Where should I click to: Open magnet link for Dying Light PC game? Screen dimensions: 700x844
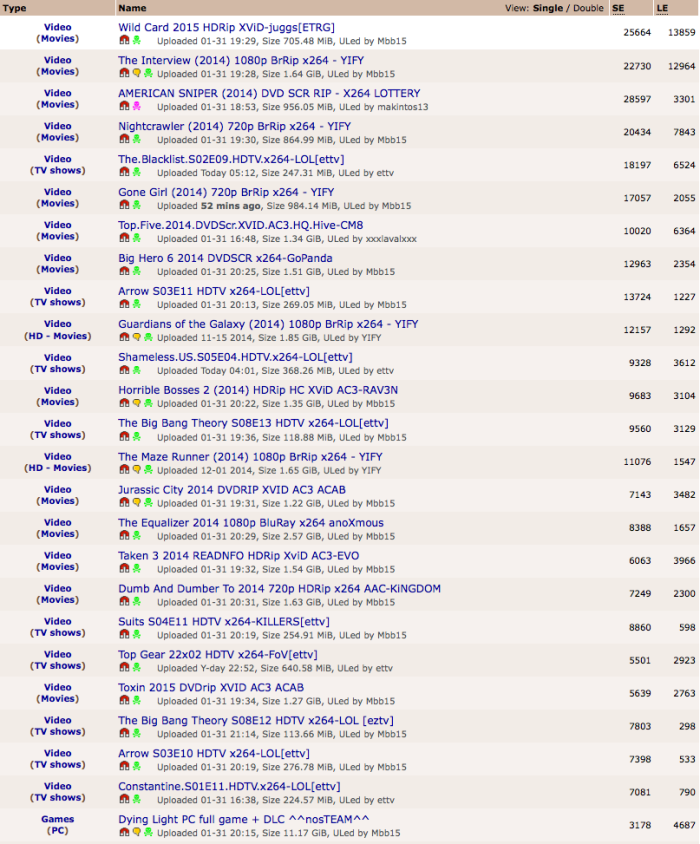coord(124,832)
